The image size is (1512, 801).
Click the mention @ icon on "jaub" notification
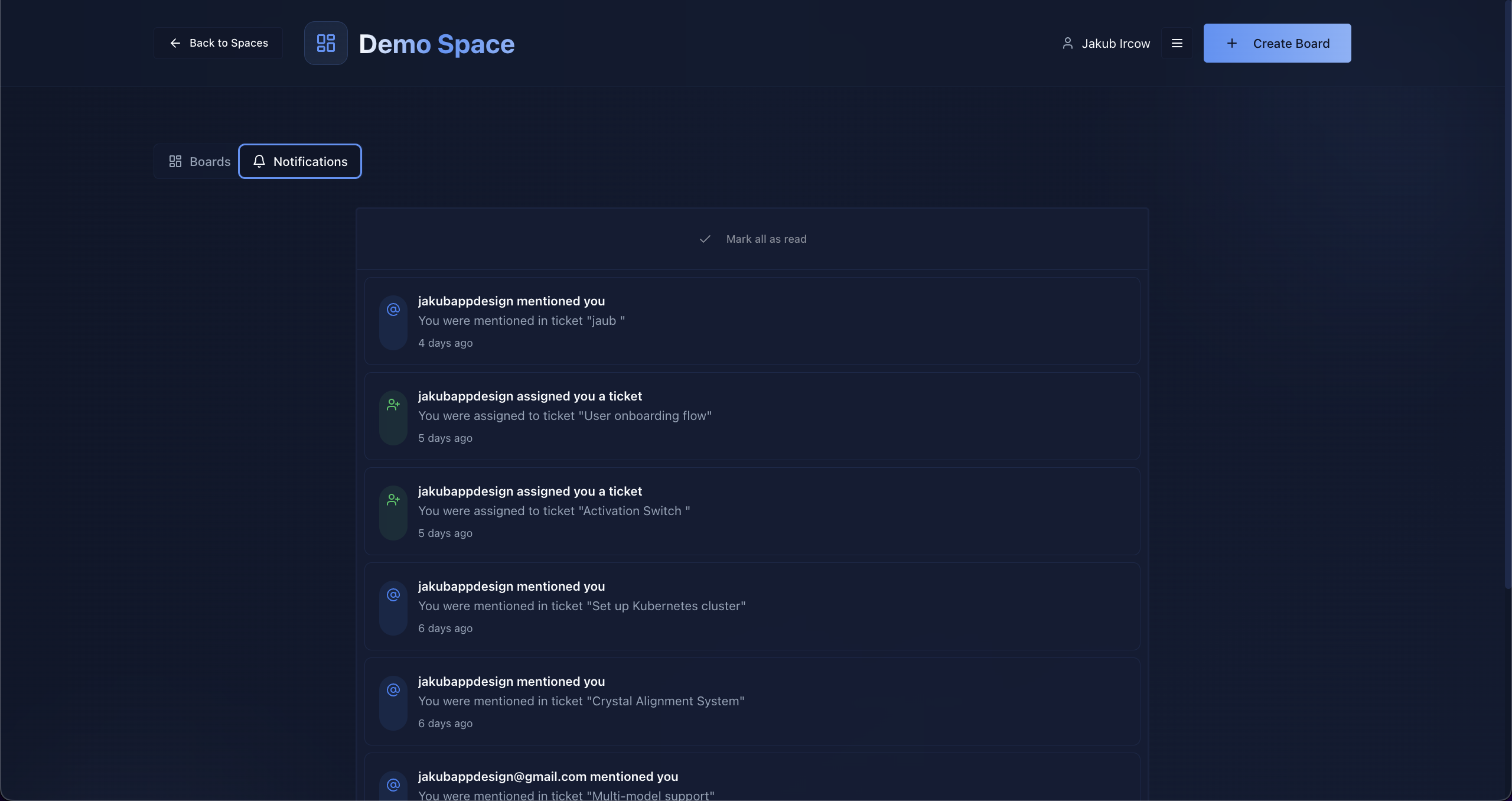(393, 310)
